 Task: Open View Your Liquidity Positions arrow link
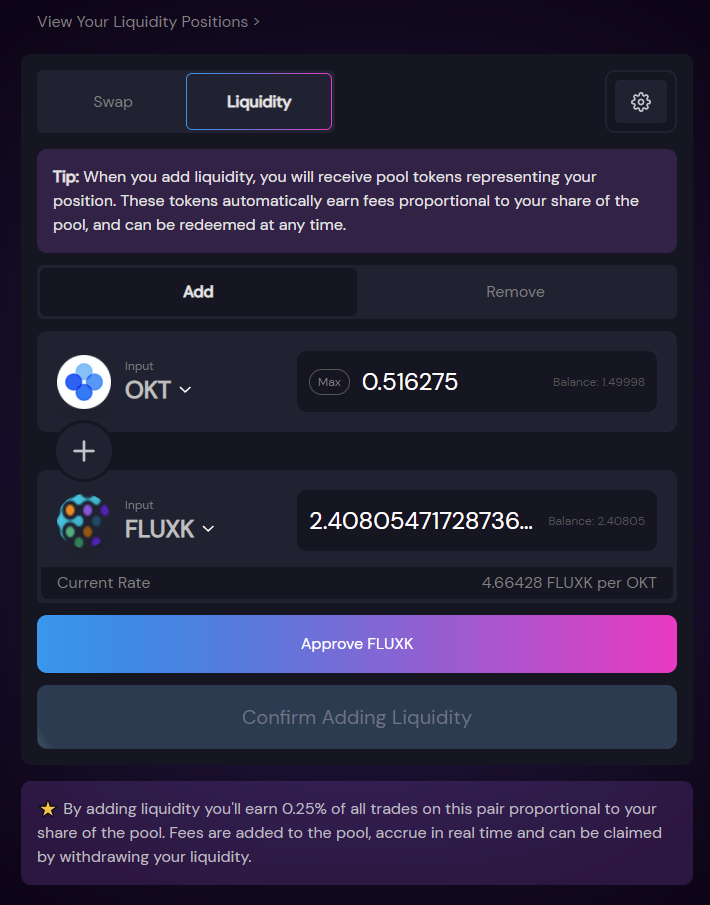[x=148, y=22]
